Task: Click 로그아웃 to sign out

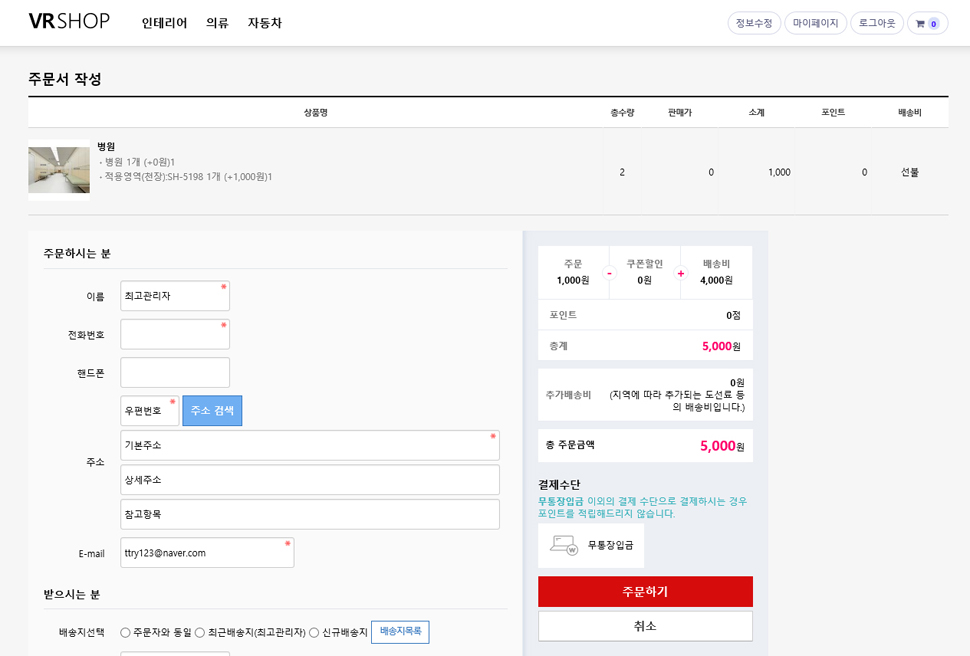Action: tap(876, 23)
